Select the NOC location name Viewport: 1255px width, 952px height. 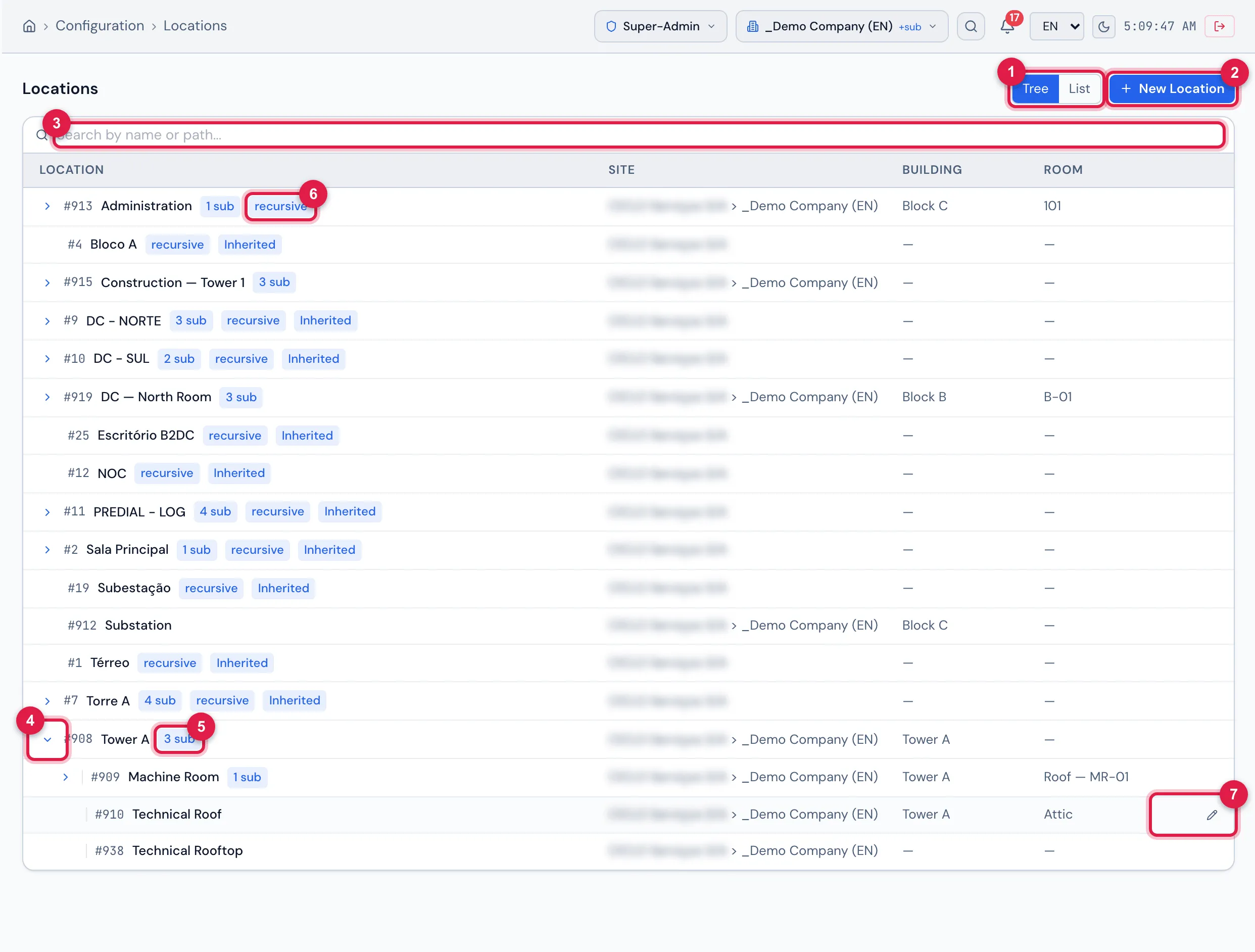[112, 473]
